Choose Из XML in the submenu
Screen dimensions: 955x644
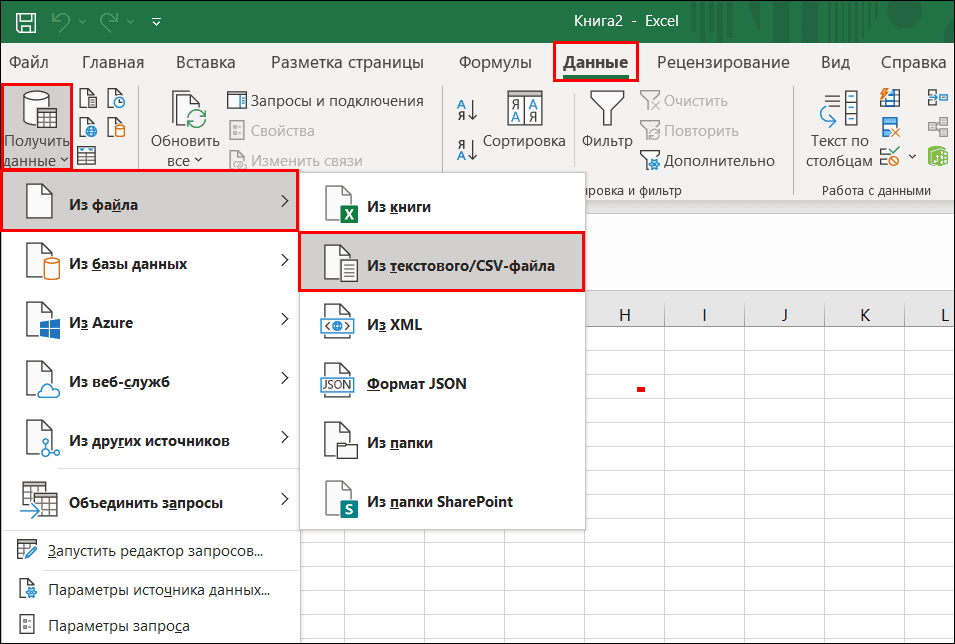pos(442,322)
